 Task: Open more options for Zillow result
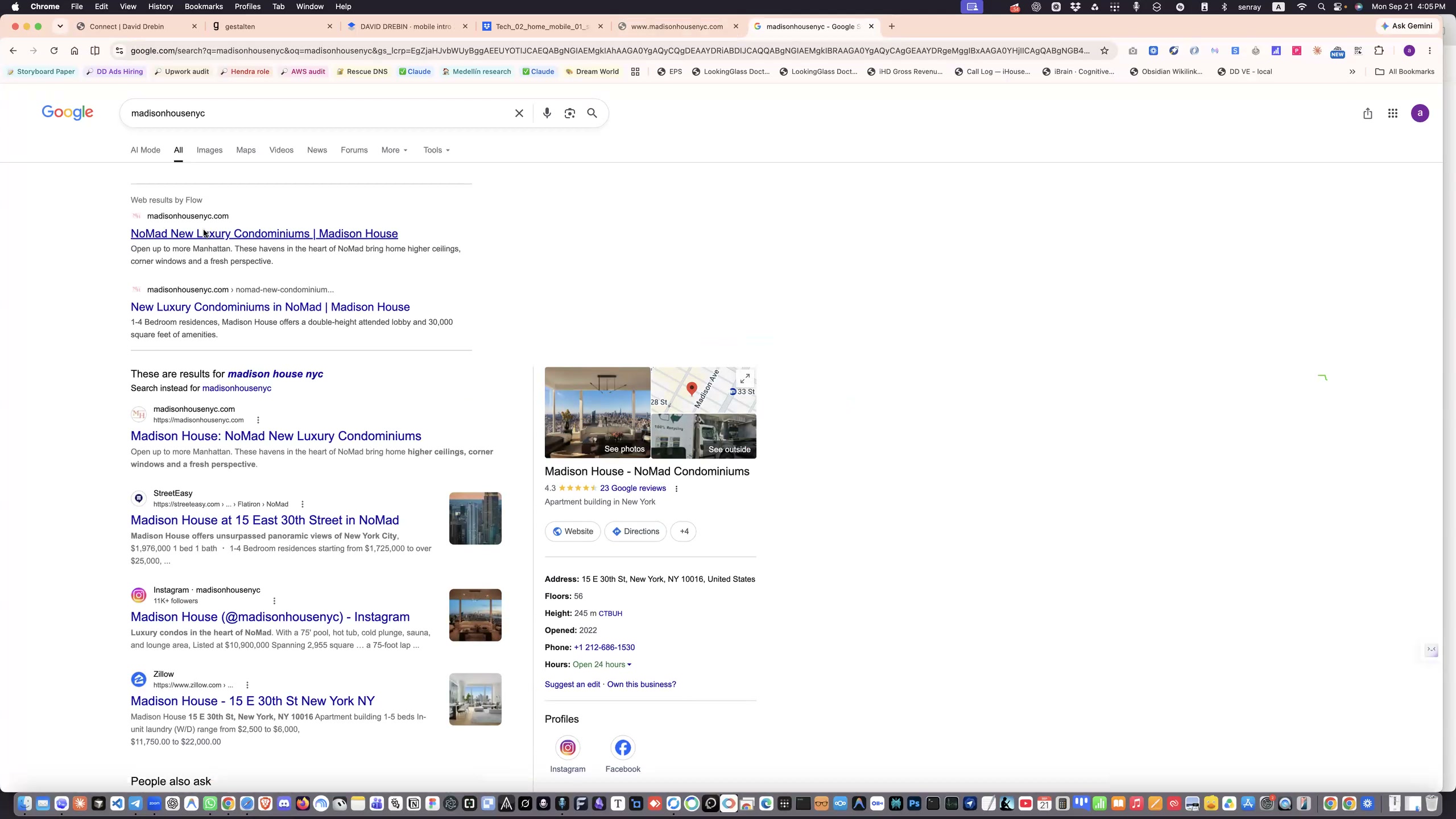point(247,685)
